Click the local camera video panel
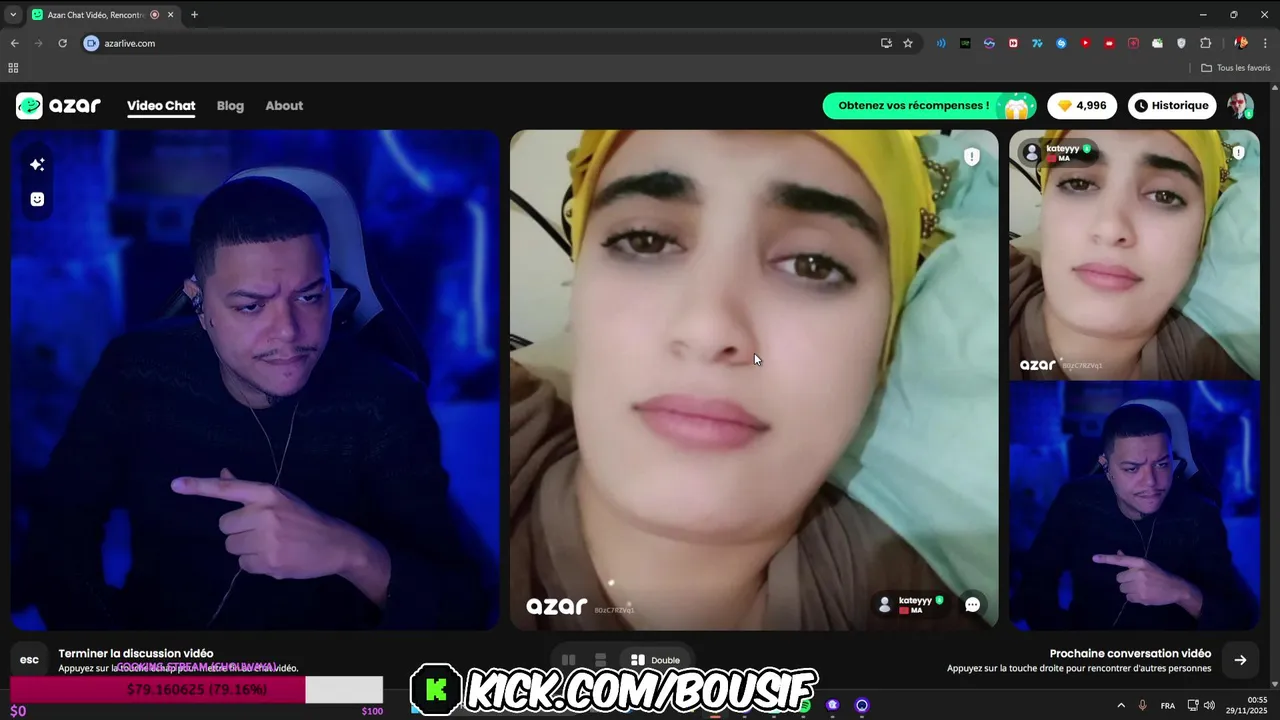Viewport: 1280px width, 720px height. (x=255, y=380)
